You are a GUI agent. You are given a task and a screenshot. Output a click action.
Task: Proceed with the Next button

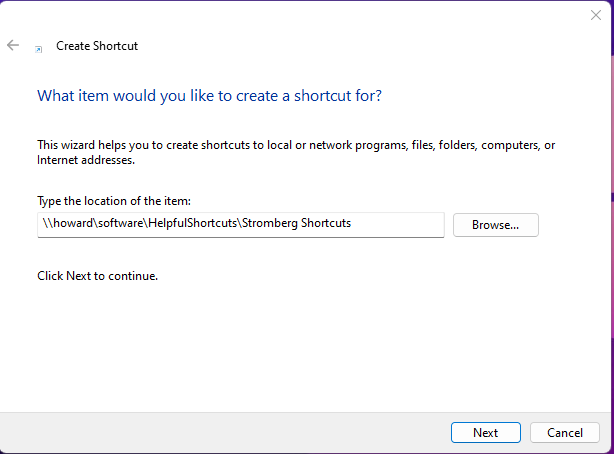click(485, 432)
